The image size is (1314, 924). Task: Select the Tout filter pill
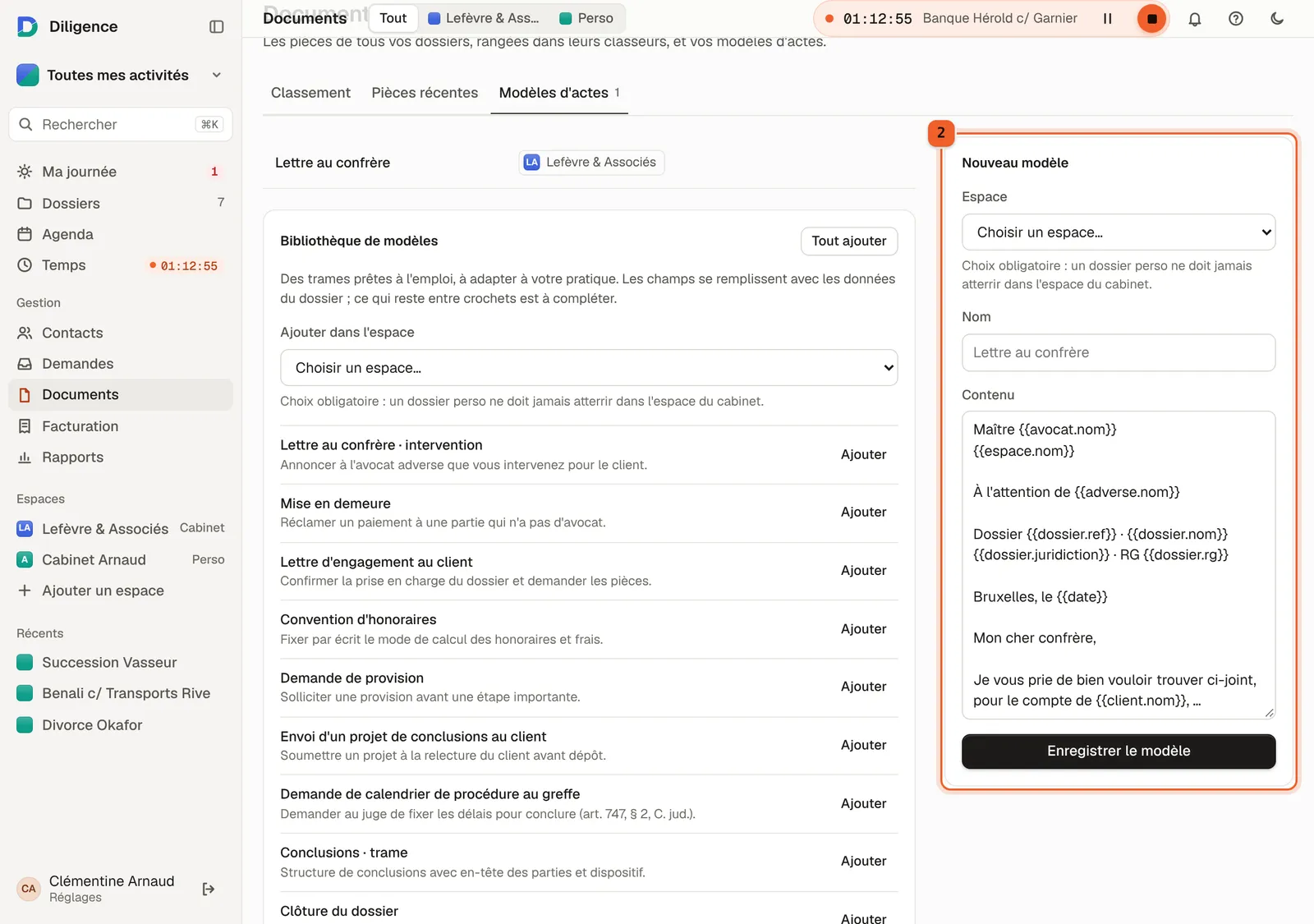(x=393, y=18)
